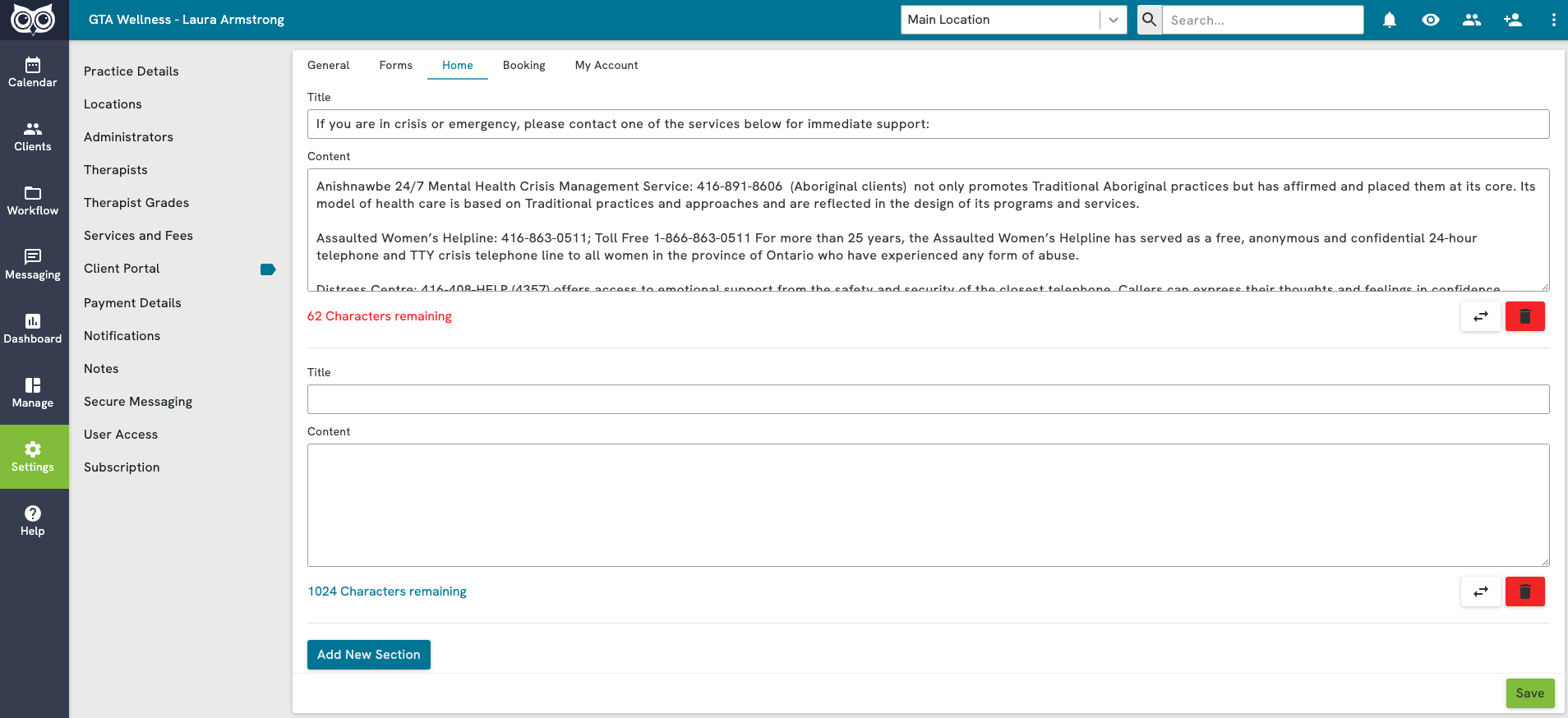Open Notifications settings
Viewport: 1568px width, 718px height.
click(122, 336)
